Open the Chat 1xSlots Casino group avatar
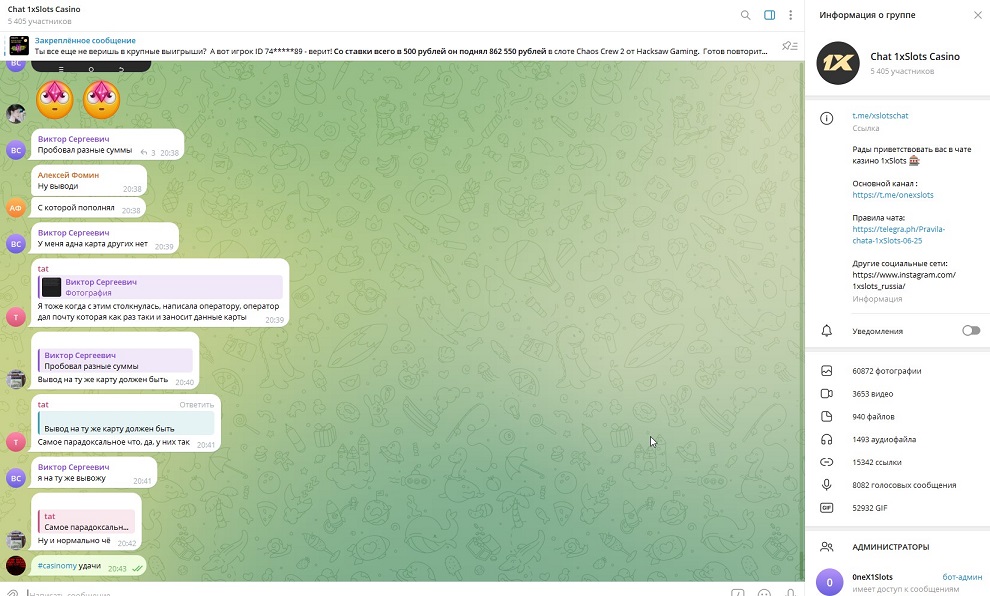 click(838, 63)
